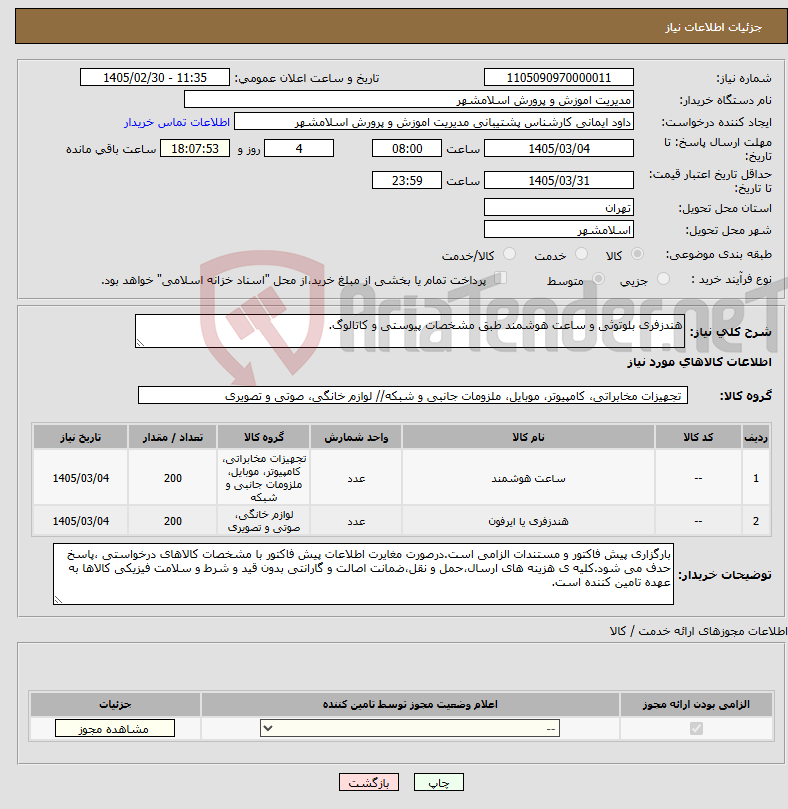Expand the permit status dropdown

(410, 729)
